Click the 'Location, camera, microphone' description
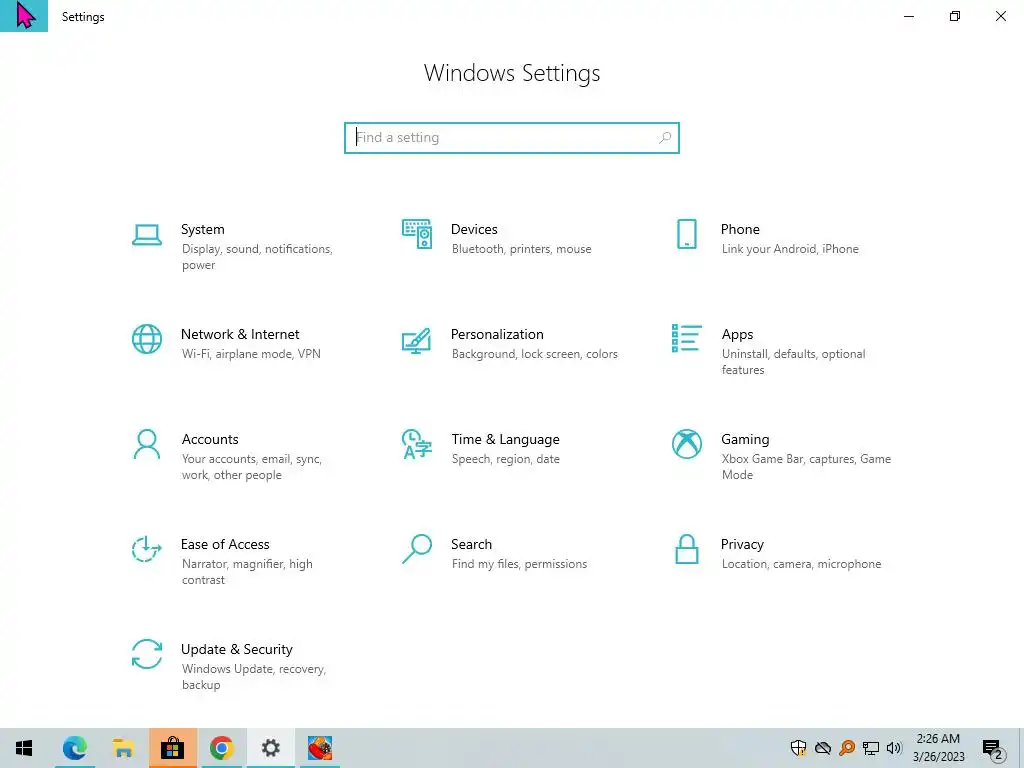Screen dimensions: 1024x768 pyautogui.click(x=801, y=564)
